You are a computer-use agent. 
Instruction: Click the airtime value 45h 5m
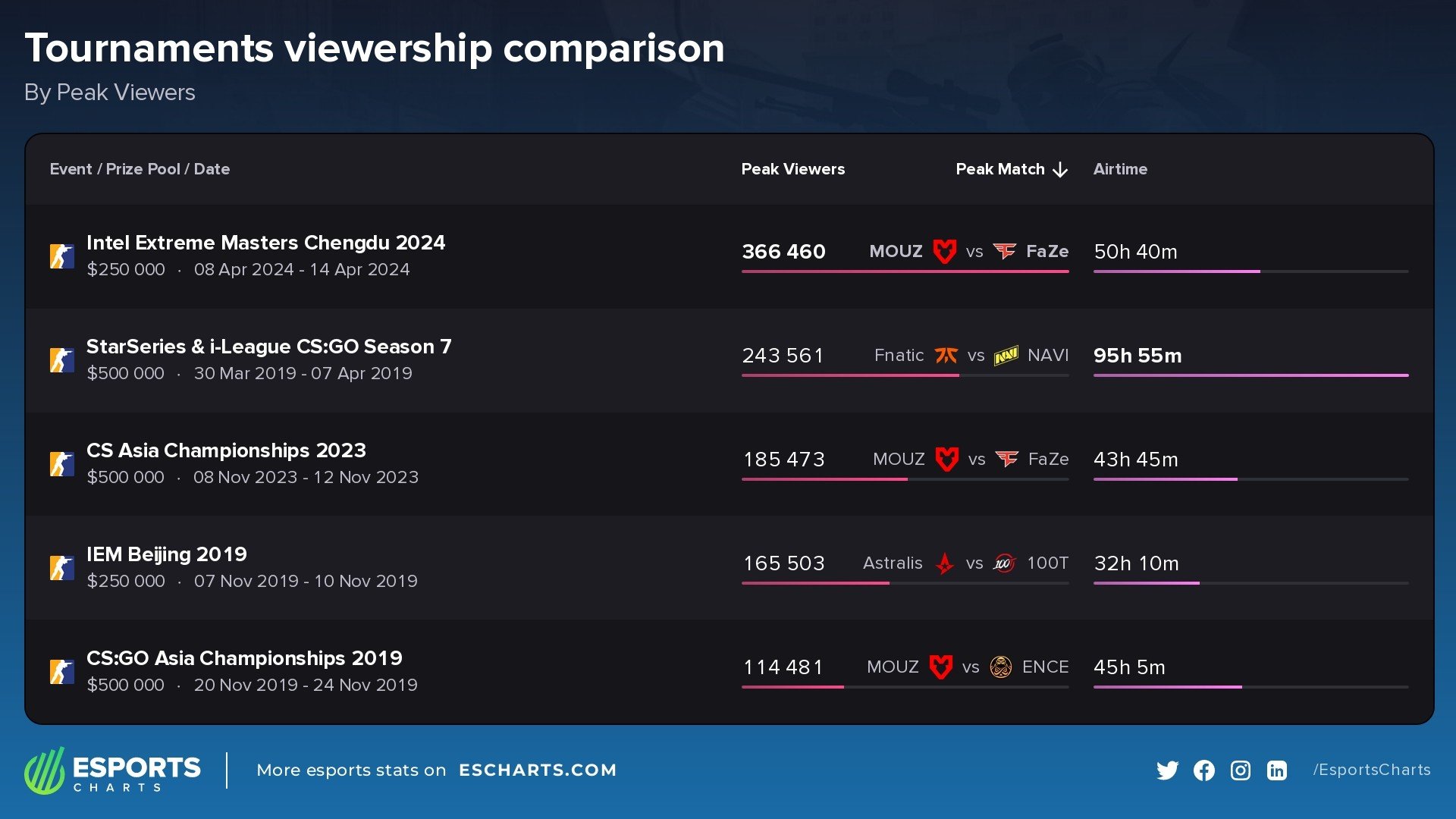pyautogui.click(x=1129, y=667)
